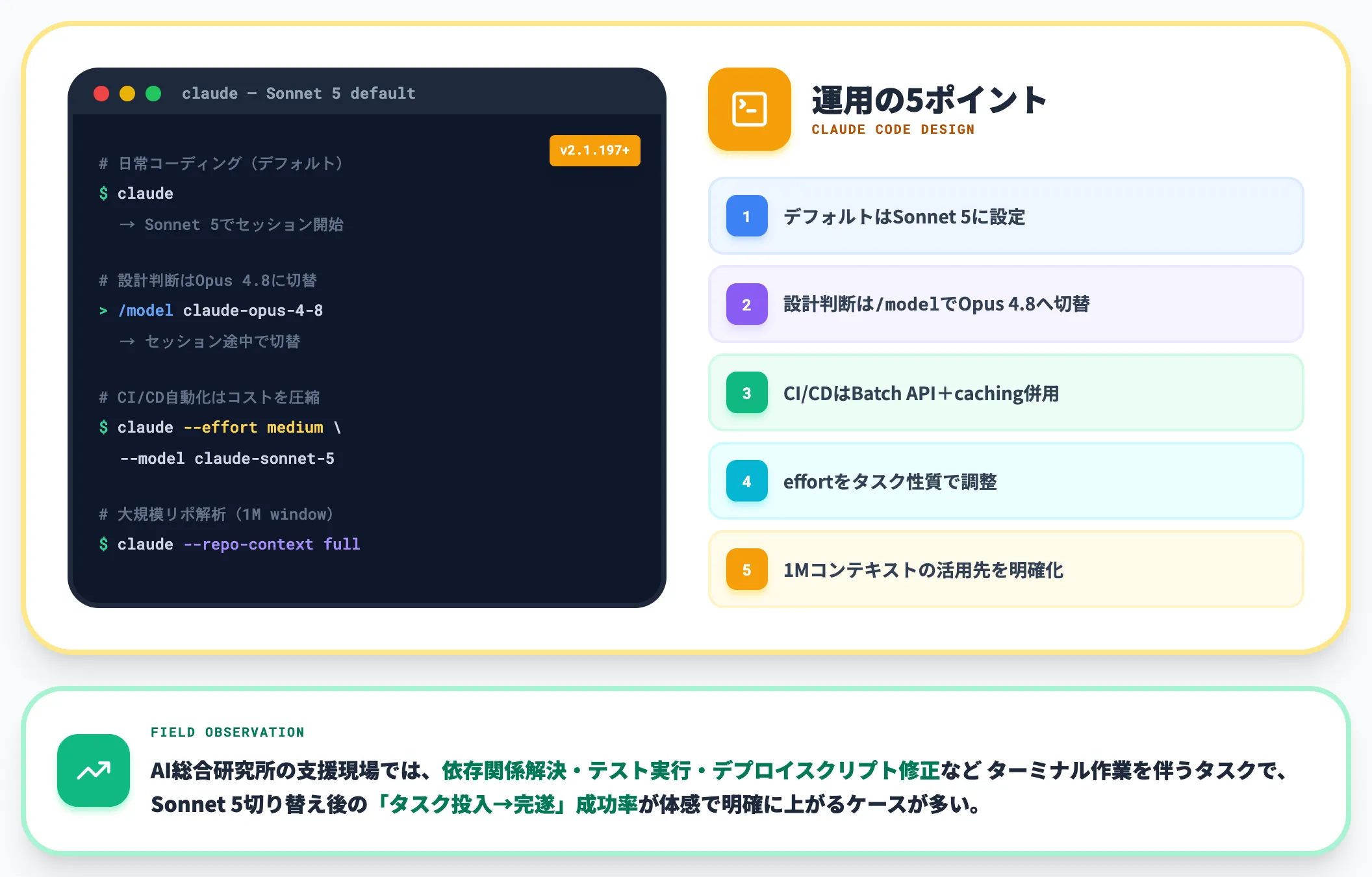Viewport: 1372px width, 877px height.
Task: Click the first '$ claude' command line
Action: click(136, 193)
